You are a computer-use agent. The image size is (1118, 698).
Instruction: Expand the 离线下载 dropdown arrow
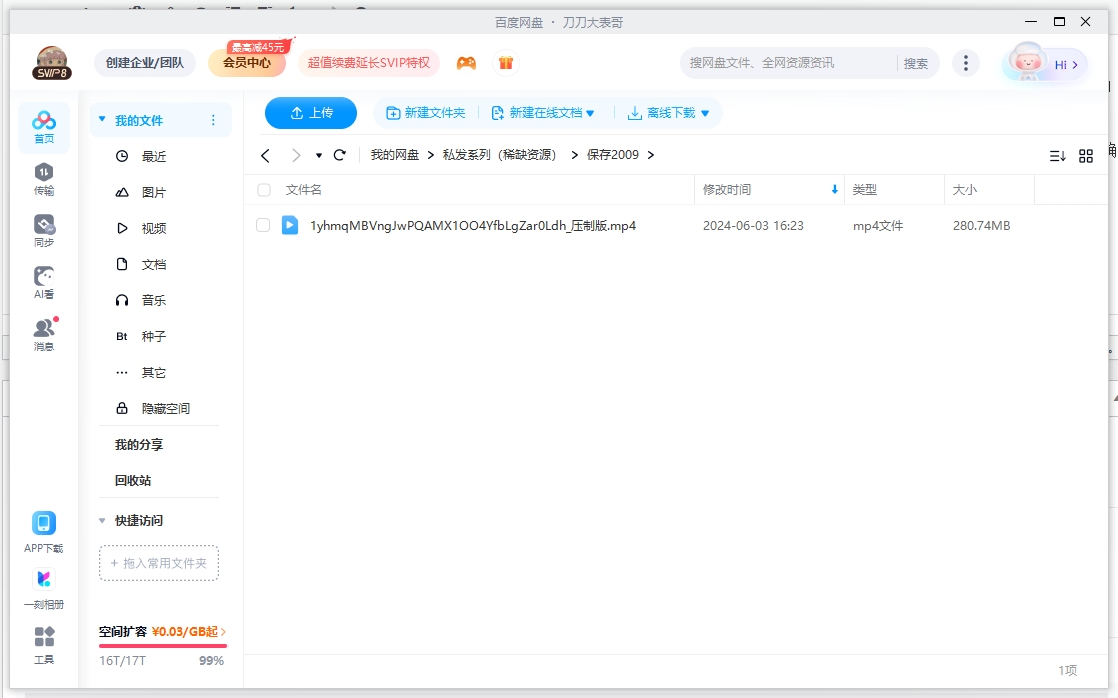[x=705, y=114]
